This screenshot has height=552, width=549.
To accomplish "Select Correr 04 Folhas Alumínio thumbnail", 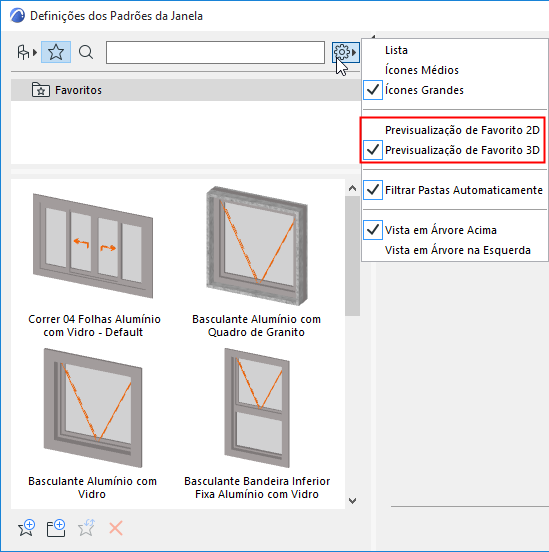I will [93, 246].
